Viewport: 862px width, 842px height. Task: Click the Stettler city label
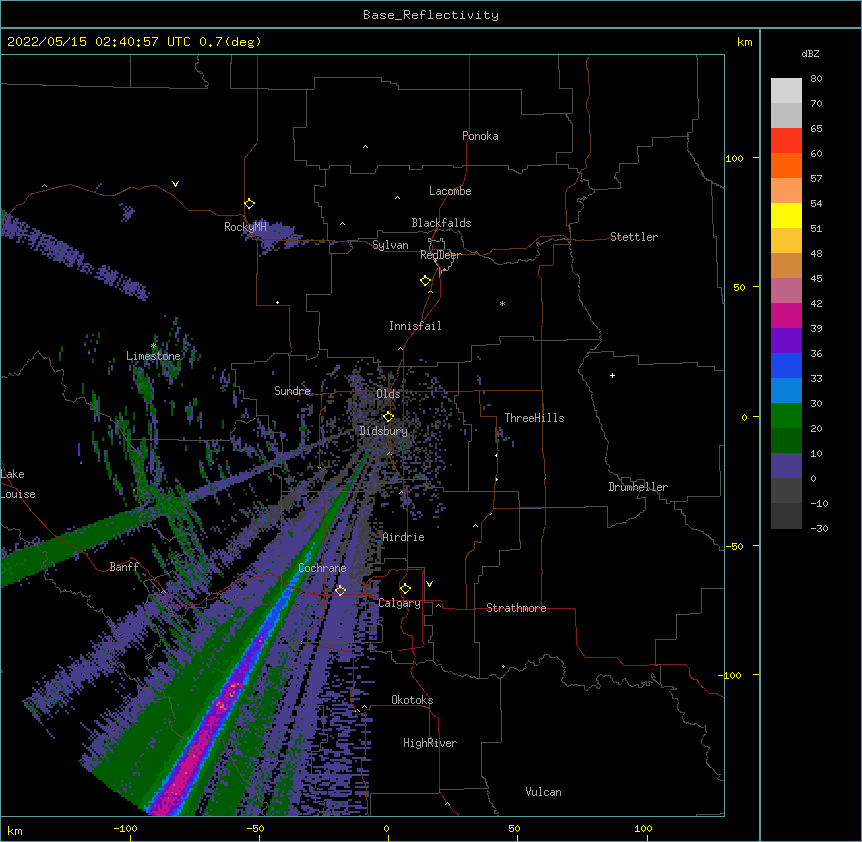pyautogui.click(x=634, y=237)
